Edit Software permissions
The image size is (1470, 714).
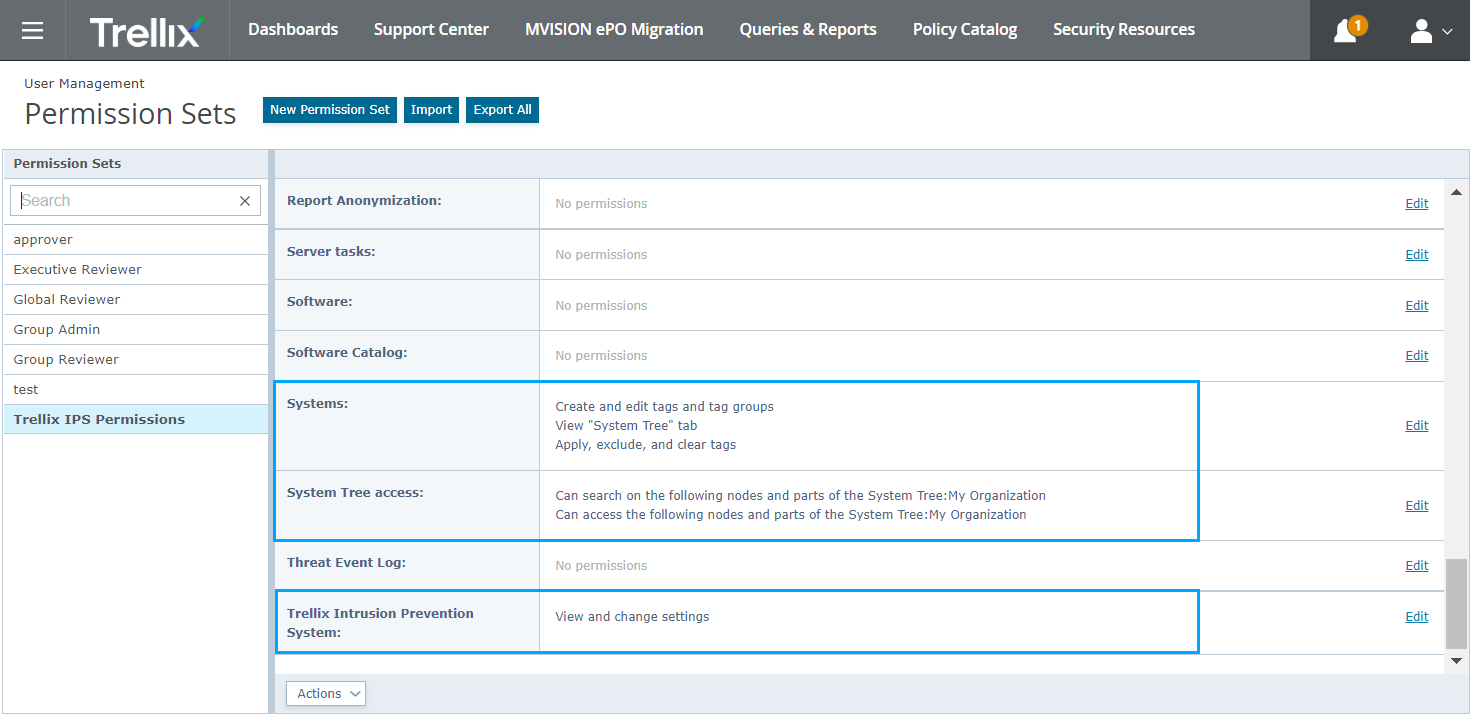click(x=1417, y=306)
